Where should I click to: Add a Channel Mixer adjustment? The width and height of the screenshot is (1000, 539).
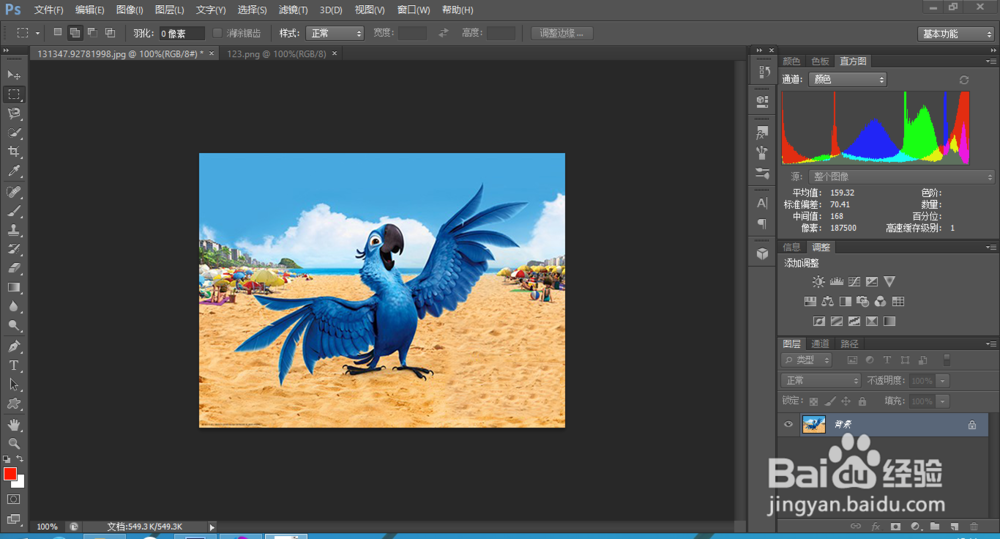coord(880,301)
